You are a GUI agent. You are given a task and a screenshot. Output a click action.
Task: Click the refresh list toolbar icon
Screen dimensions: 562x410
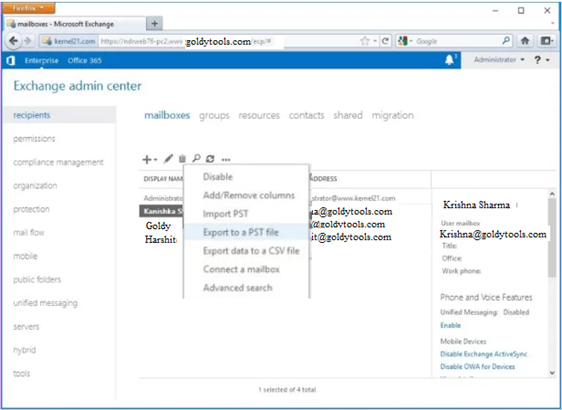click(210, 159)
